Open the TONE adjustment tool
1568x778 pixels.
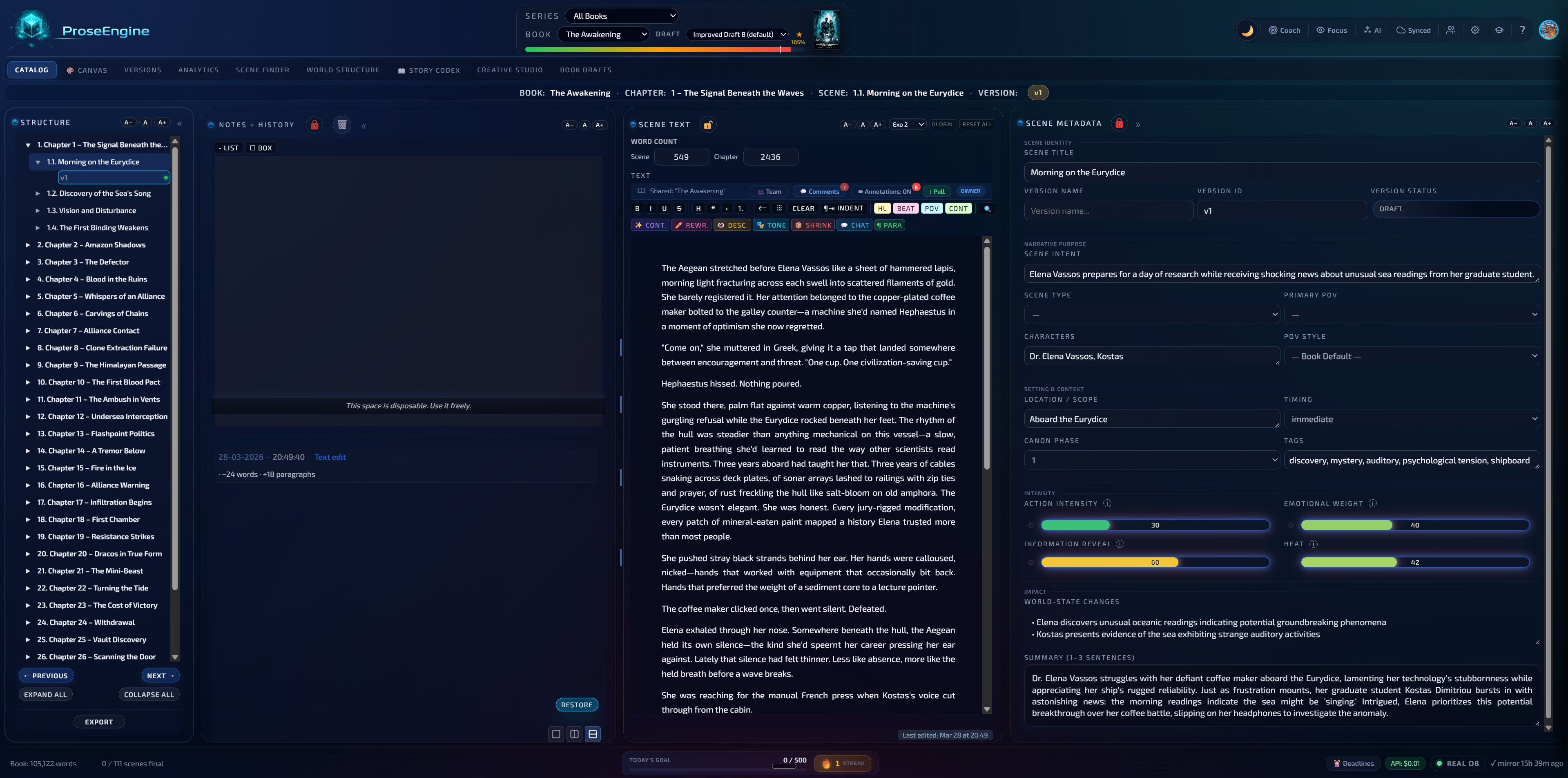pyautogui.click(x=771, y=225)
